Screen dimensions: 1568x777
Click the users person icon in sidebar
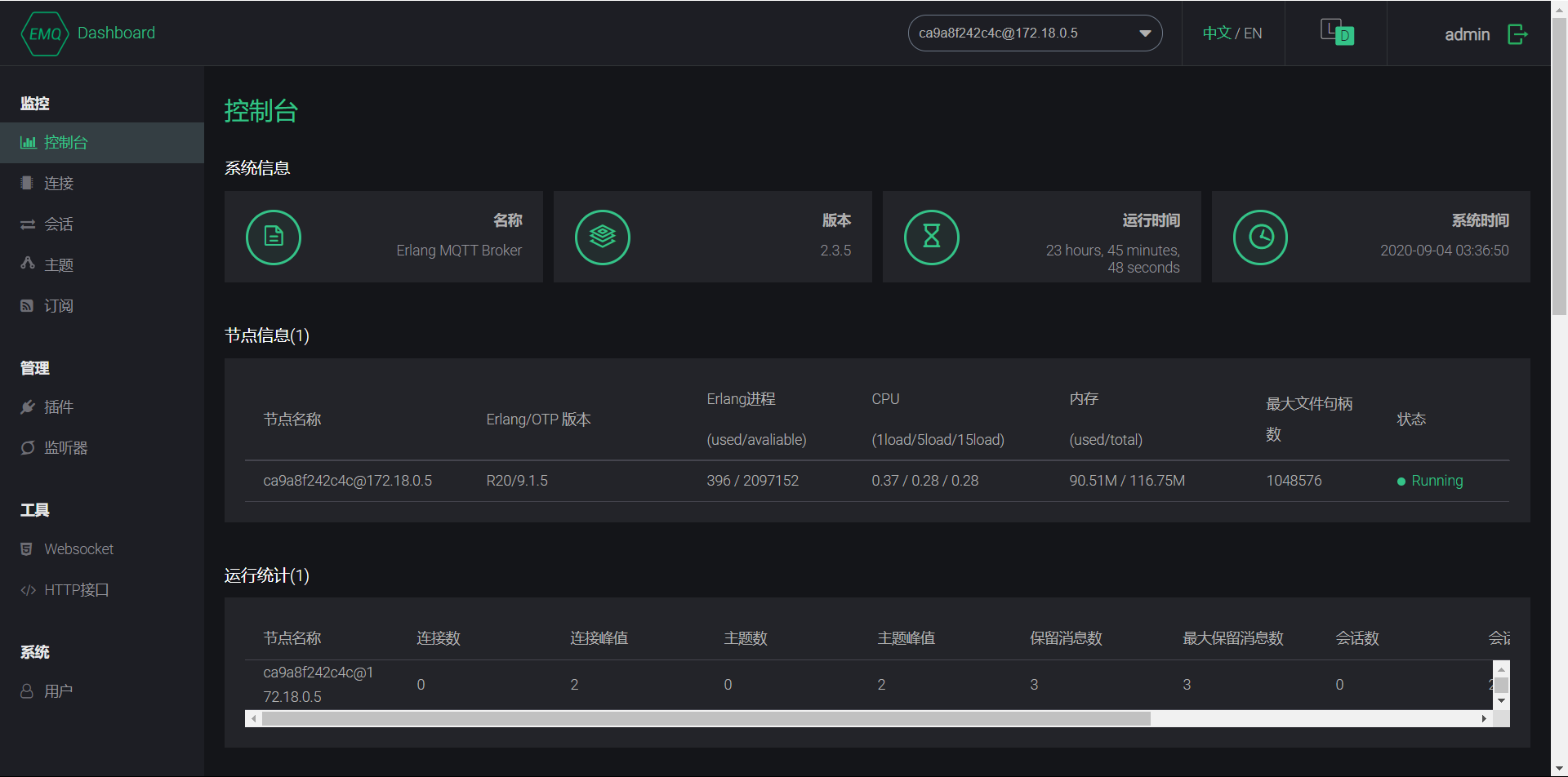point(27,690)
